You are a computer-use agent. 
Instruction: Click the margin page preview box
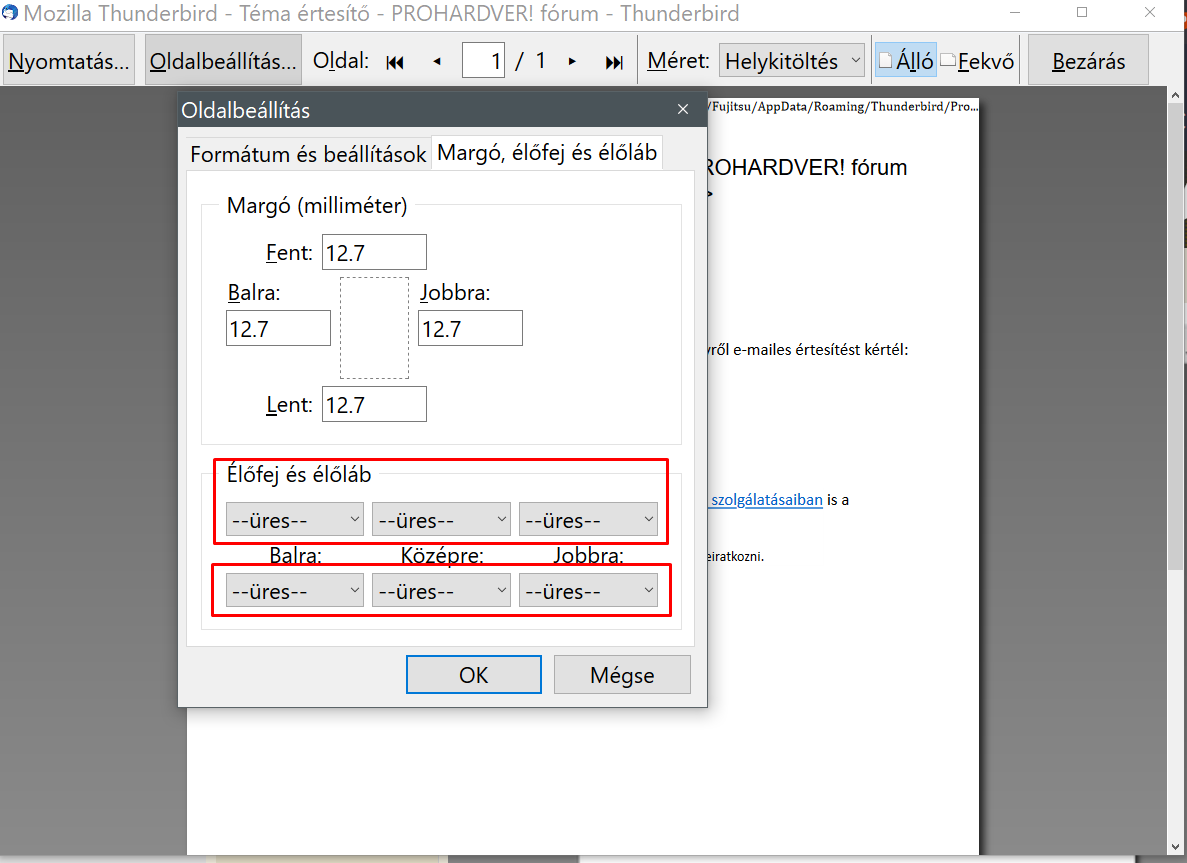click(x=374, y=328)
